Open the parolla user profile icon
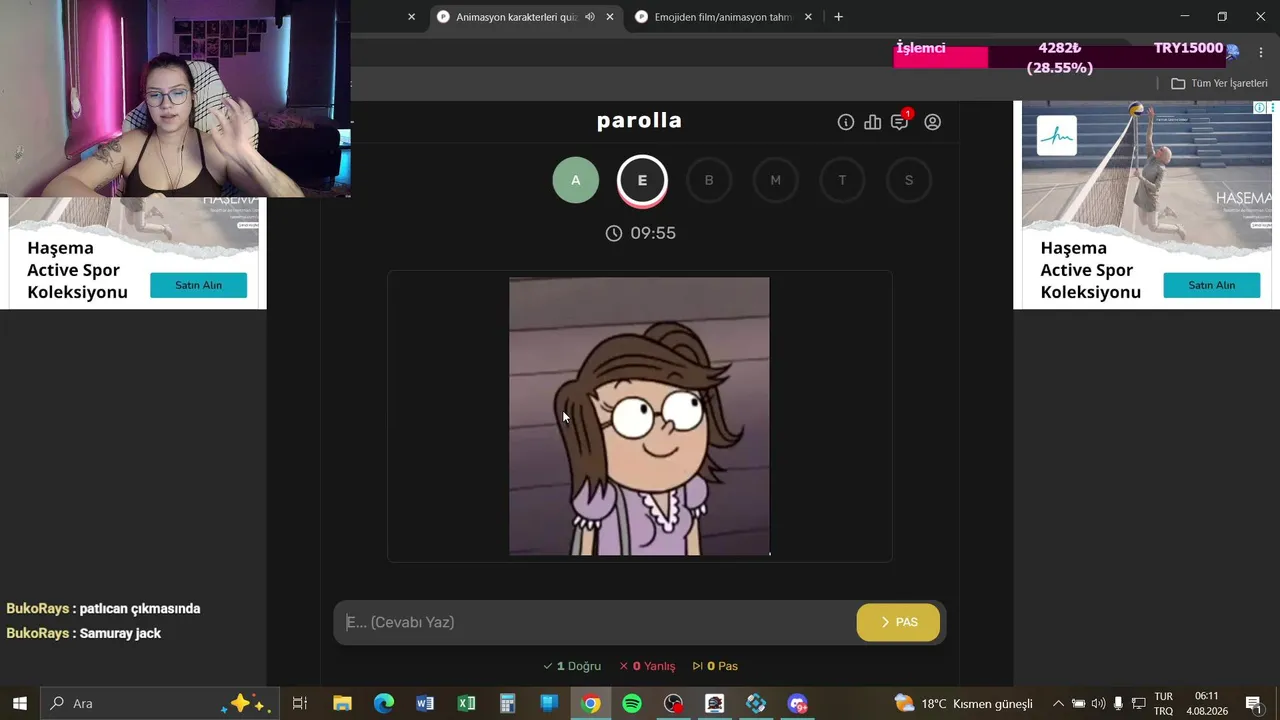This screenshot has height=720, width=1280. tap(933, 122)
